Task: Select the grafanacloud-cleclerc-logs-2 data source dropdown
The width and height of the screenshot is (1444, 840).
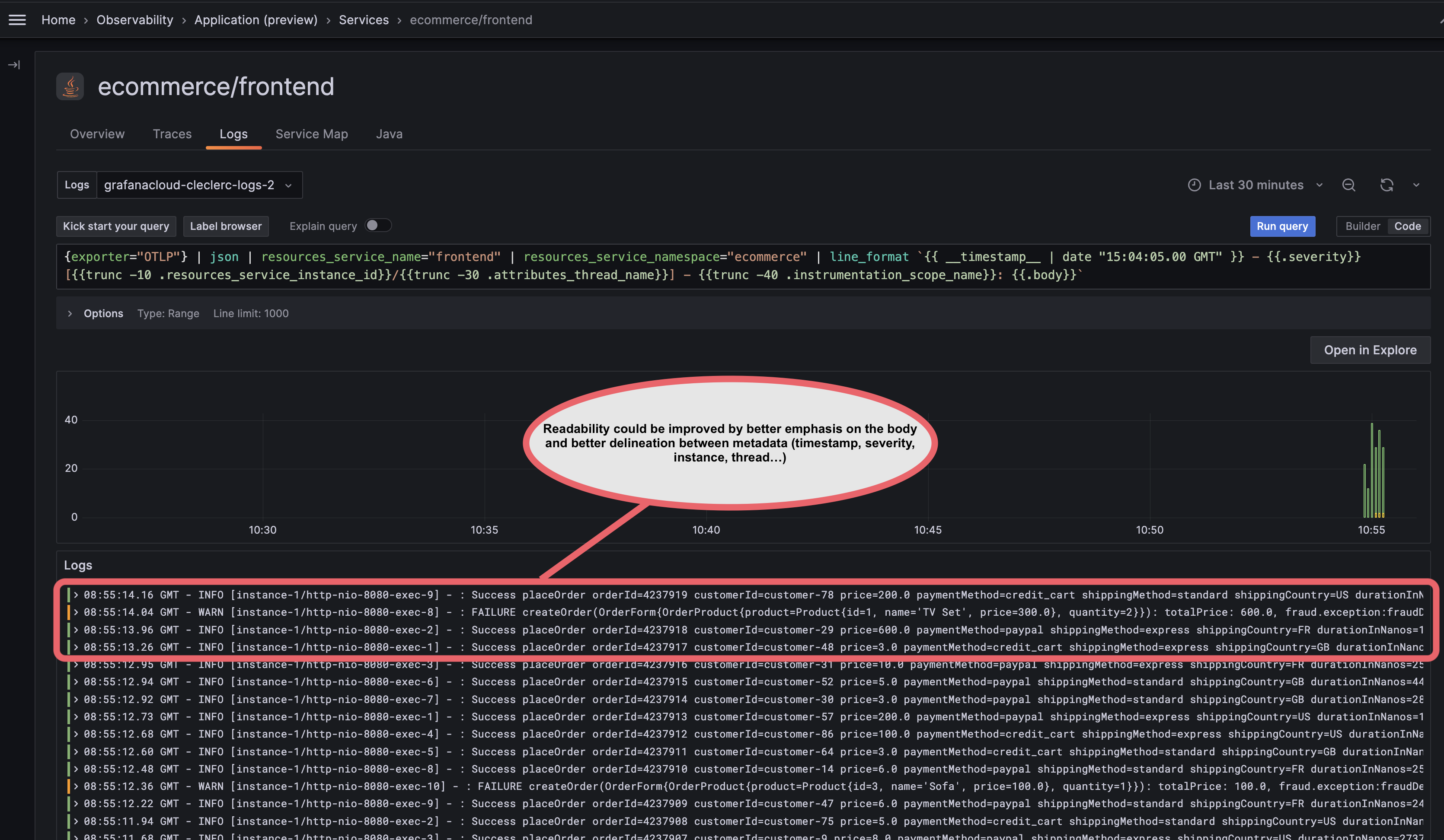Action: (199, 185)
